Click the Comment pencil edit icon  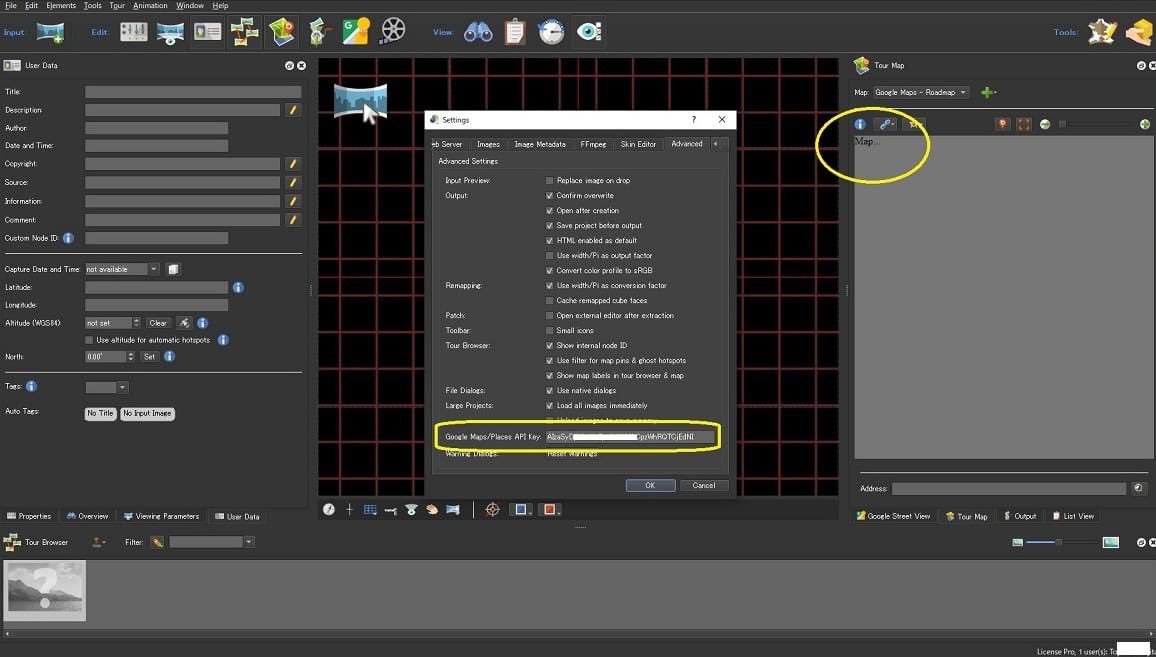[293, 220]
